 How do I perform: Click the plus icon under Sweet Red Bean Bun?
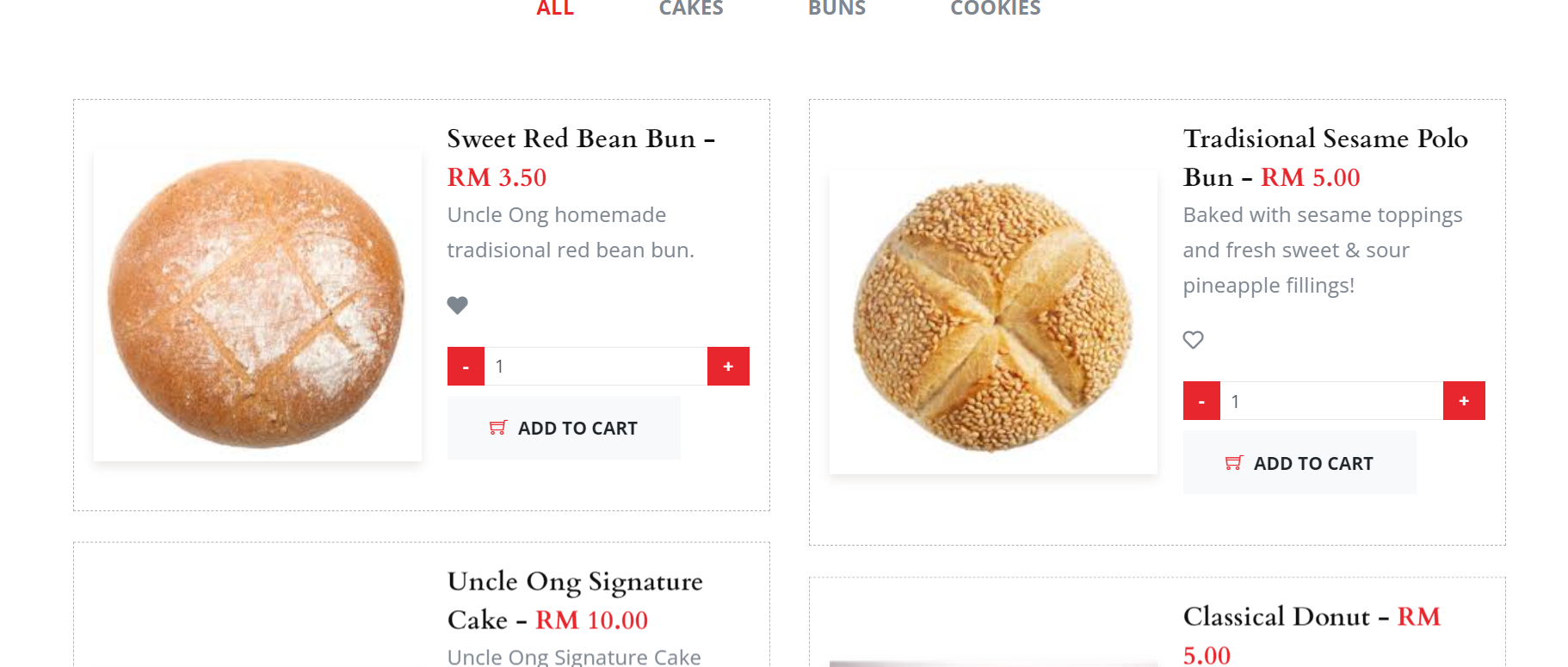tap(728, 366)
